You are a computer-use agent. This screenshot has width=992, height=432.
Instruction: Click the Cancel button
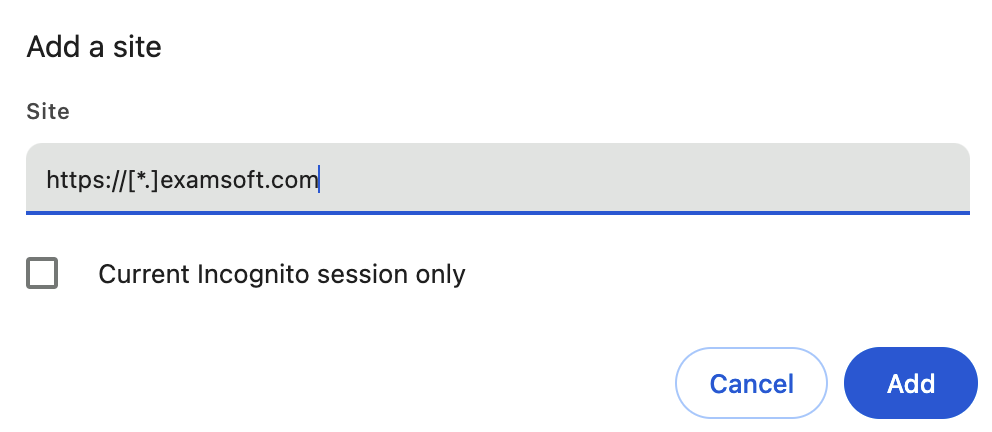tap(751, 384)
